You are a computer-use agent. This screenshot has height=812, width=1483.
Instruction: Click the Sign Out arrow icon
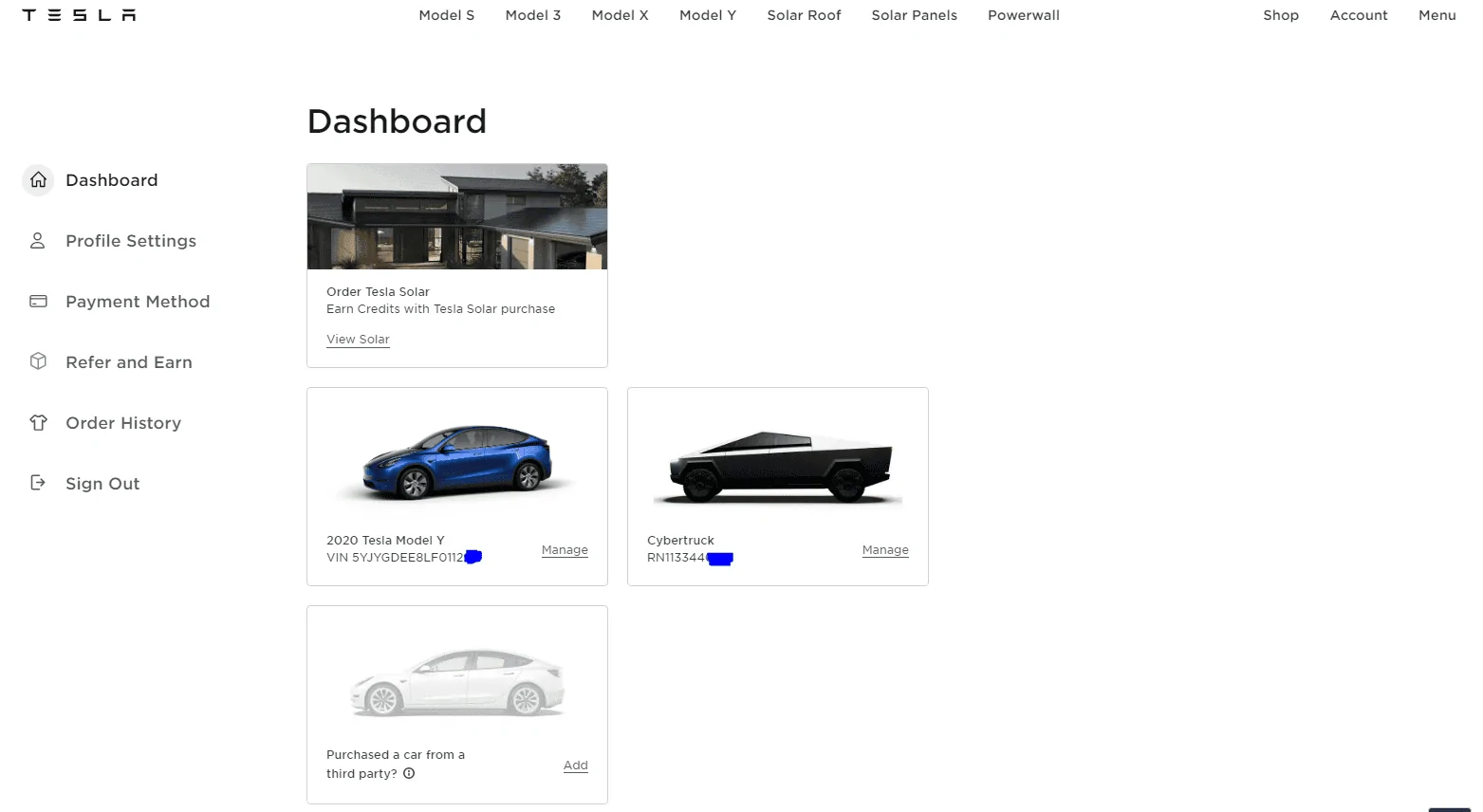[38, 483]
